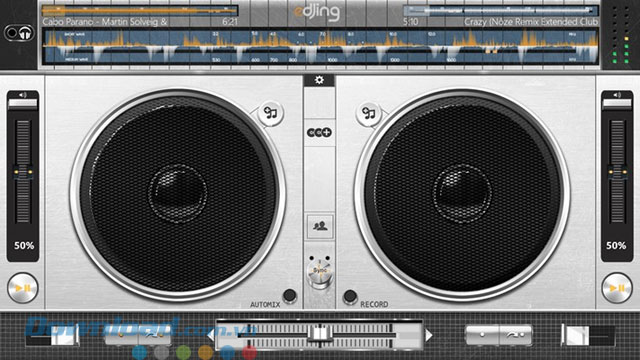Viewport: 640px width, 360px height.
Task: Click the crossfader left arrow
Action: coord(211,335)
